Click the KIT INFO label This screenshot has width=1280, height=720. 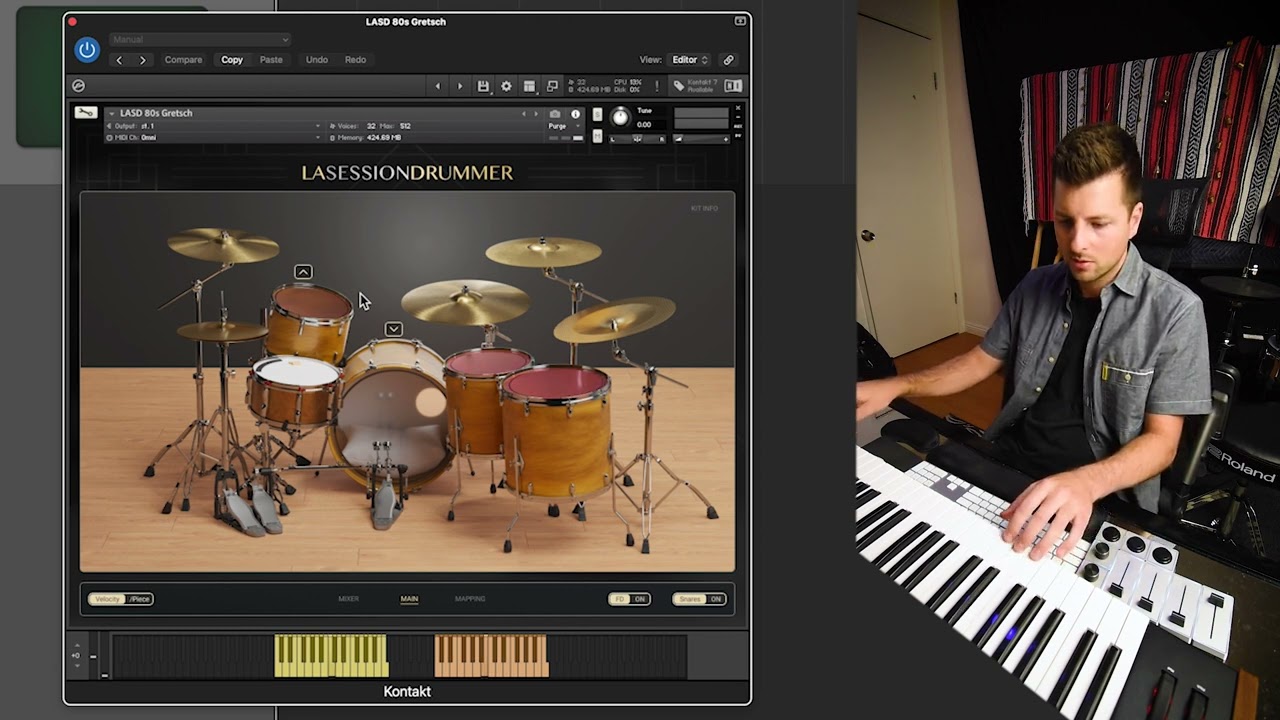pos(704,208)
